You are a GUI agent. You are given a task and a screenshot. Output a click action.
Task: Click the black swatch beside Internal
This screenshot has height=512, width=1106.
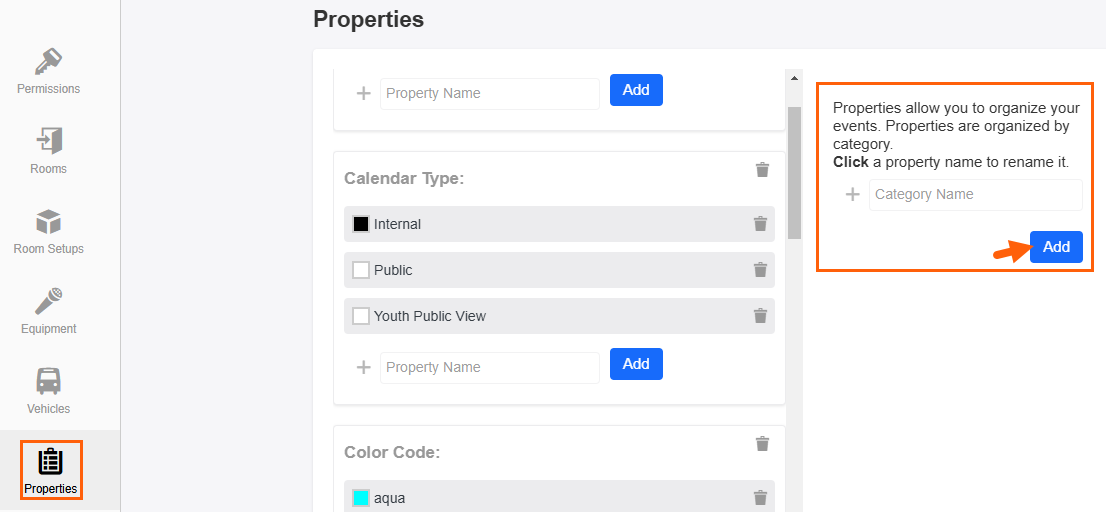pyautogui.click(x=360, y=224)
